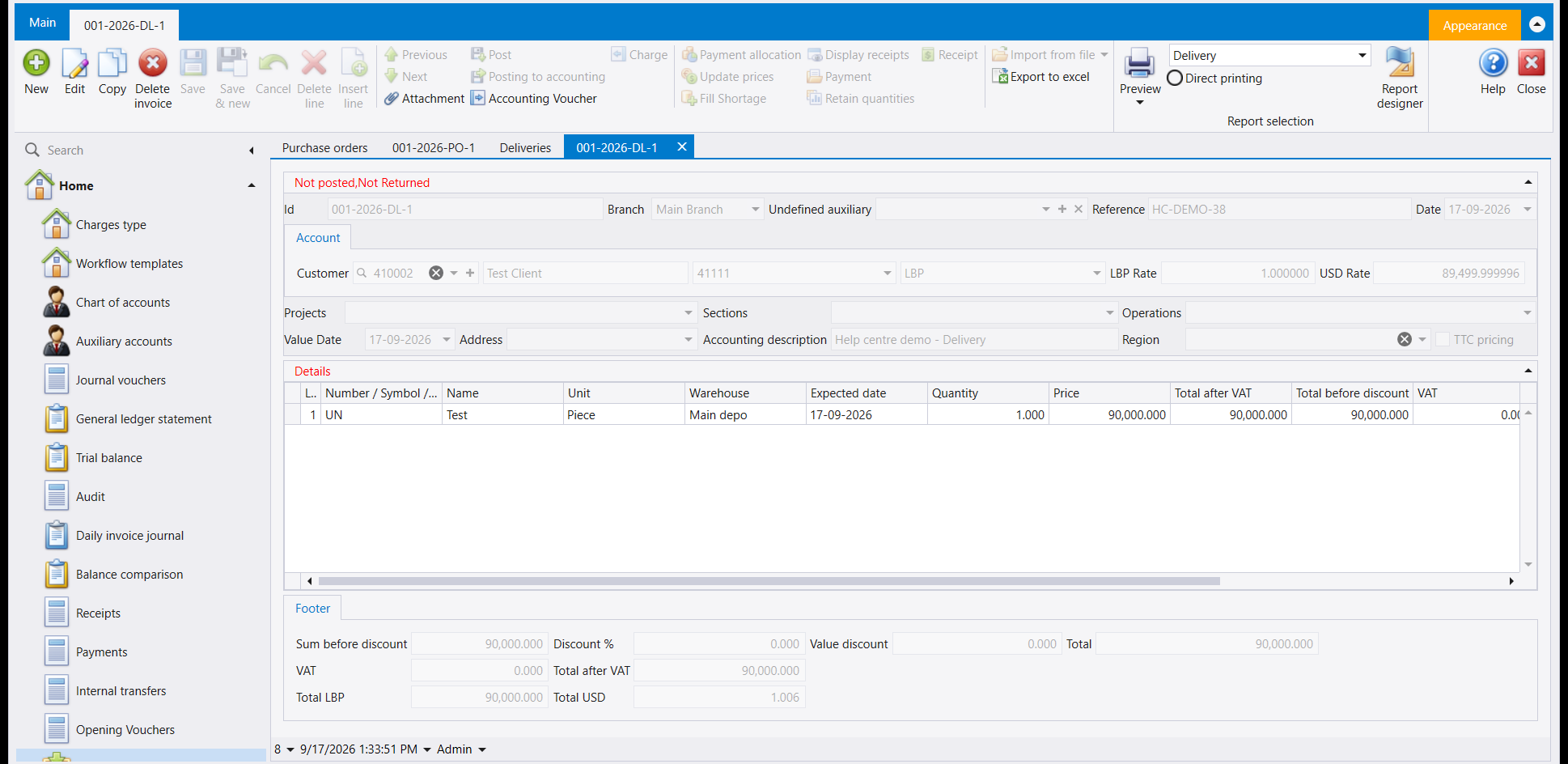Open the Main ribbon tab
This screenshot has height=764, width=1568.
tap(42, 23)
